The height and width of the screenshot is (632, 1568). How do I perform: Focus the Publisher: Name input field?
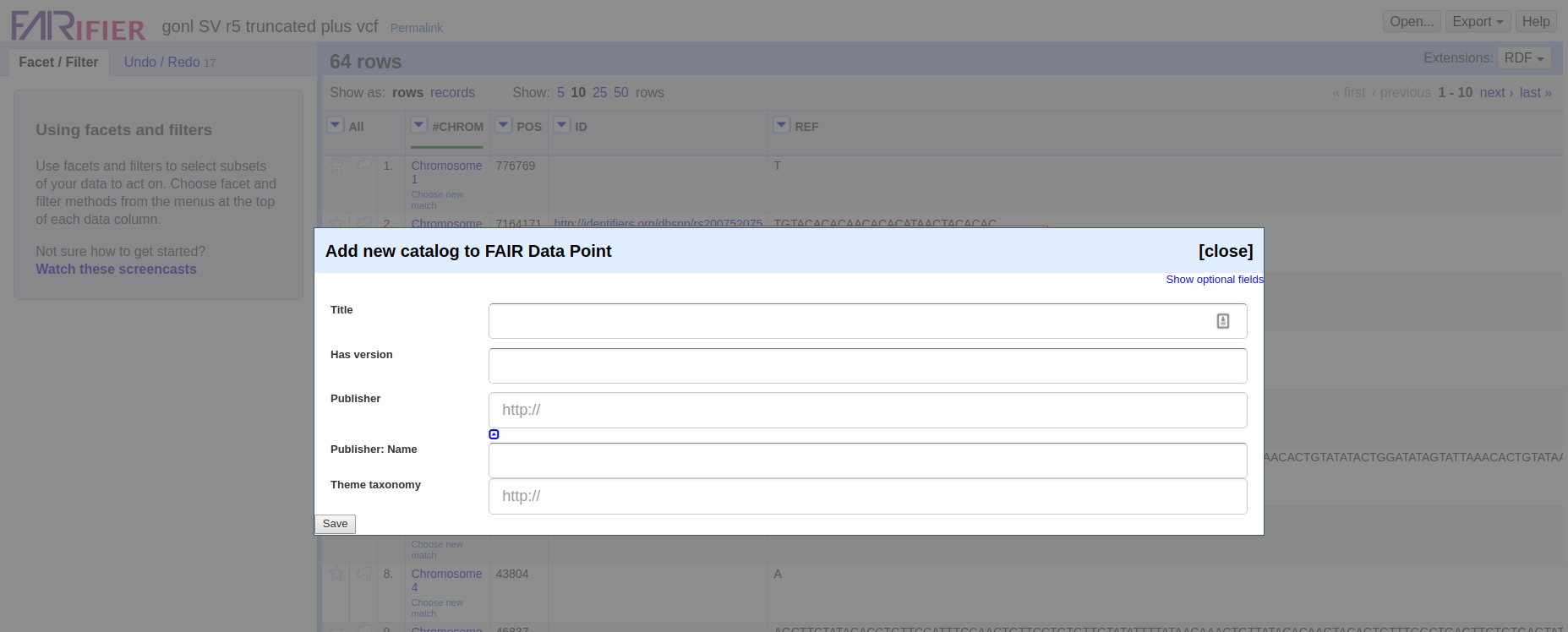(x=867, y=460)
